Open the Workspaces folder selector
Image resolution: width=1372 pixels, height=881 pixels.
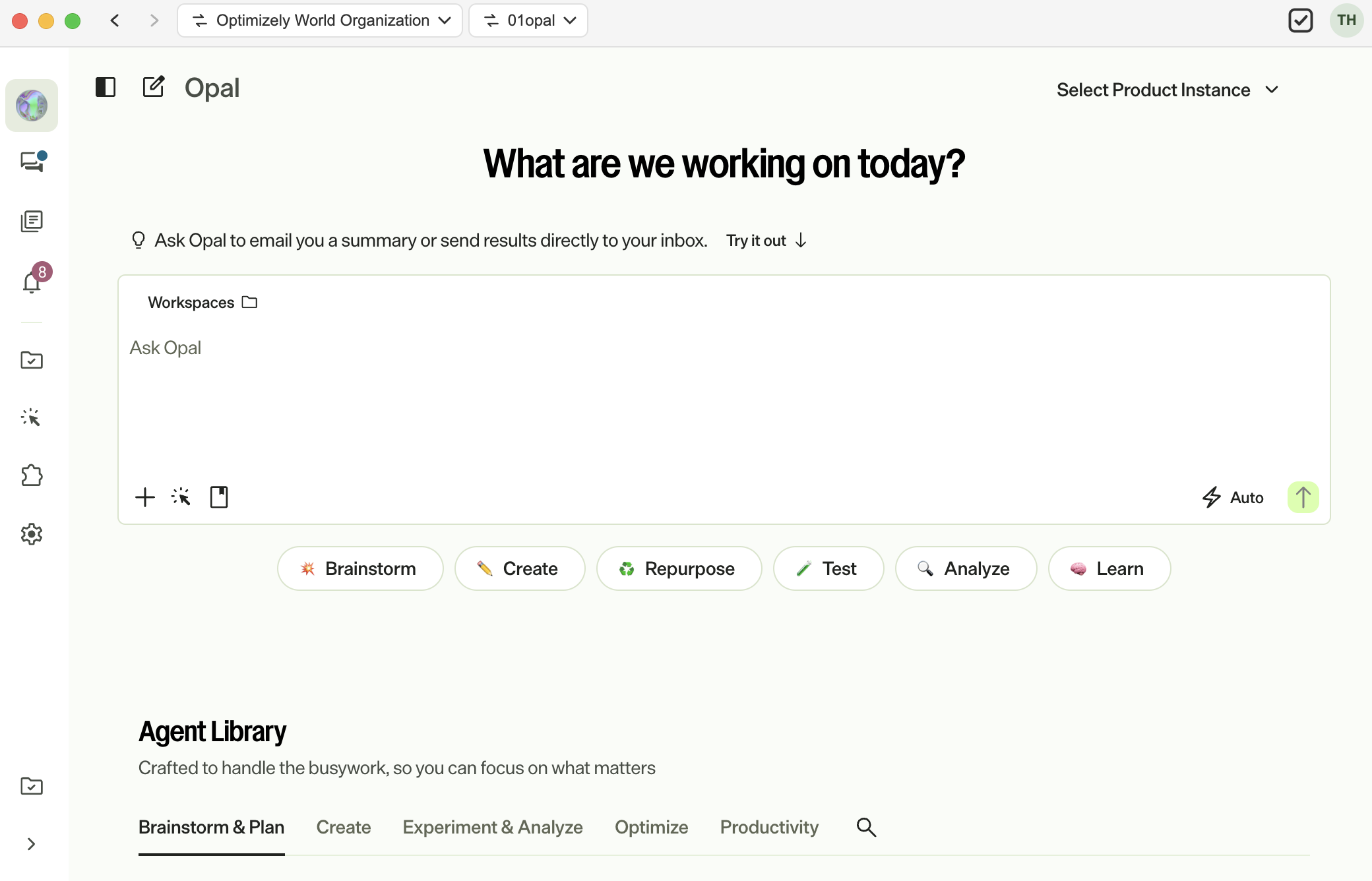[x=203, y=302]
